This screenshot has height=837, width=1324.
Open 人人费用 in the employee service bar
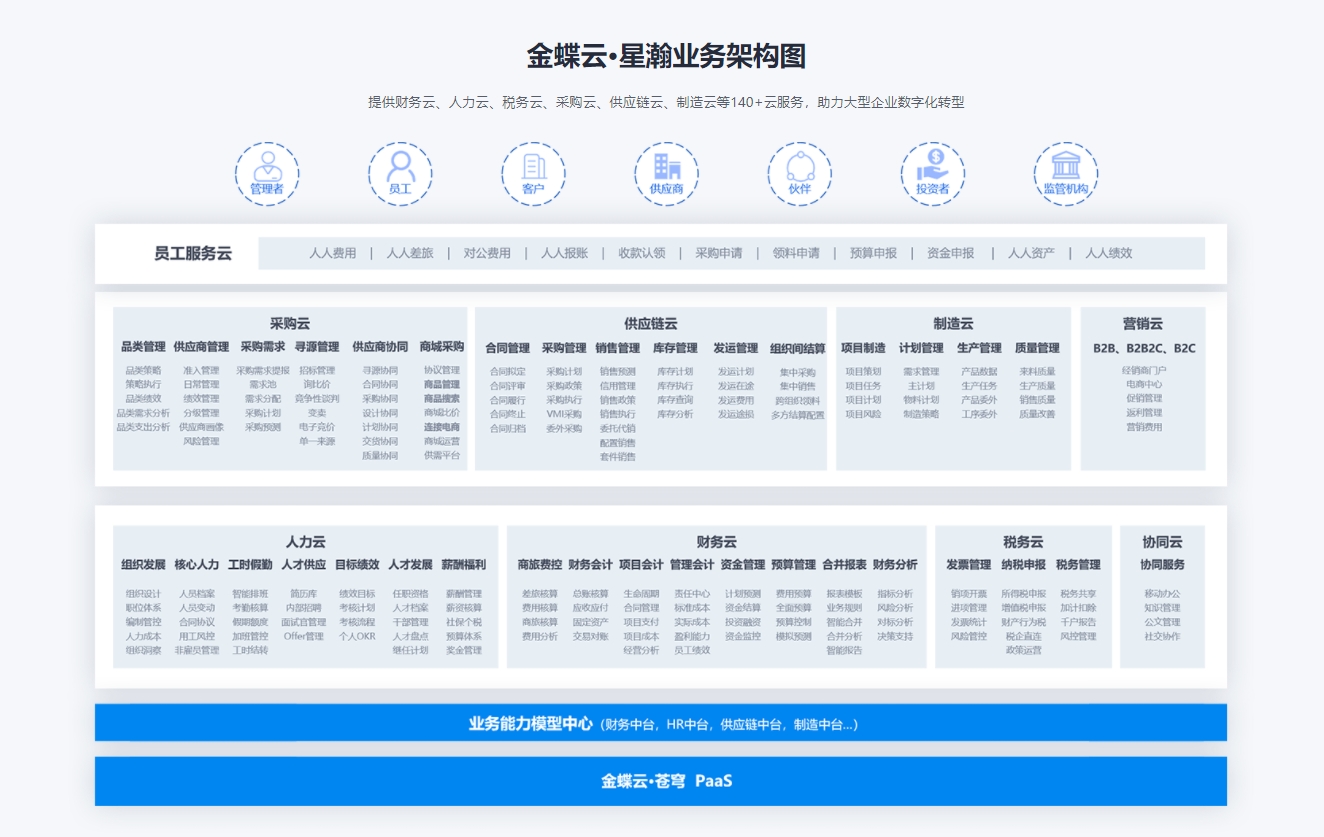[332, 253]
